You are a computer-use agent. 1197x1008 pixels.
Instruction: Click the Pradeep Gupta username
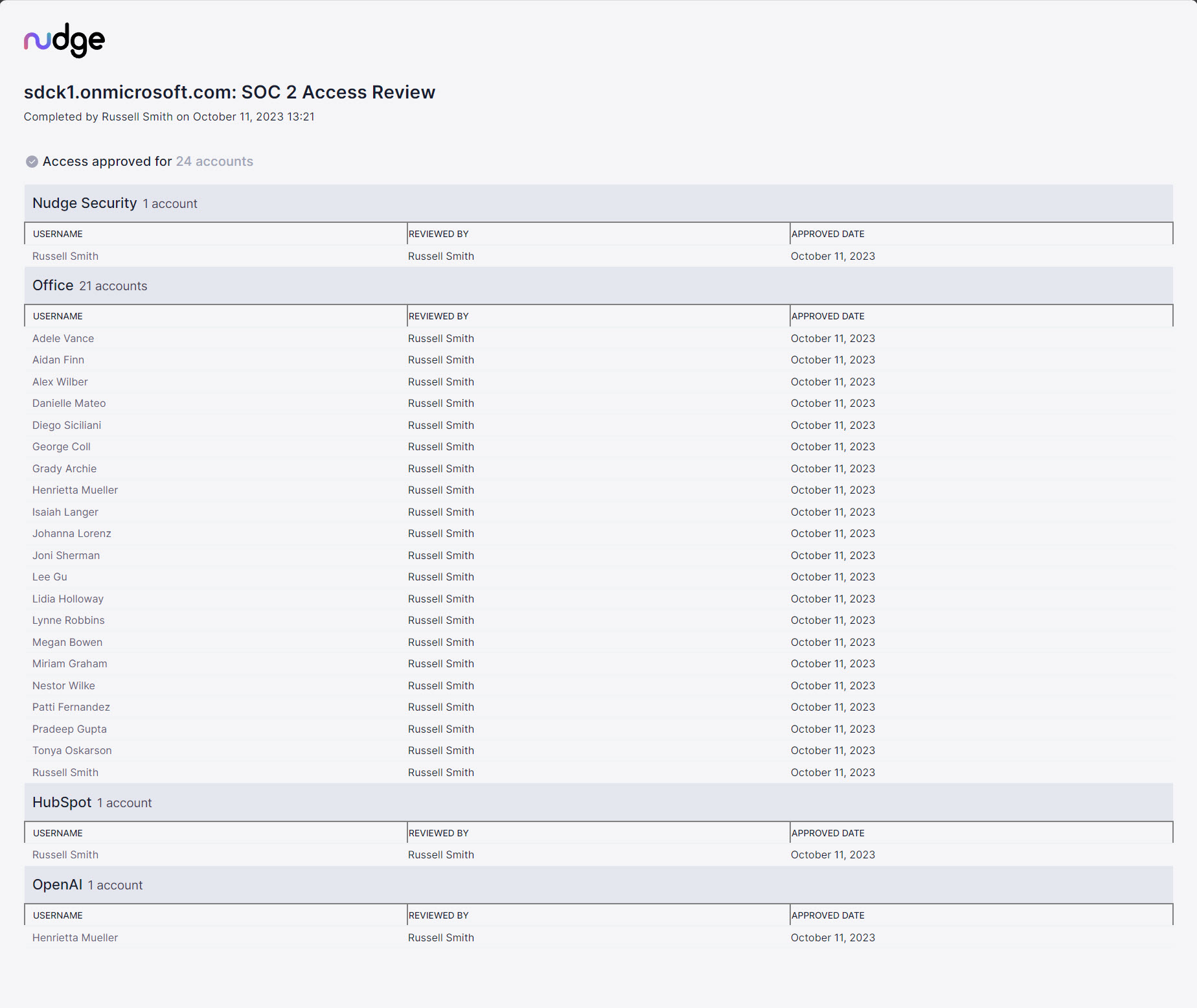click(69, 729)
